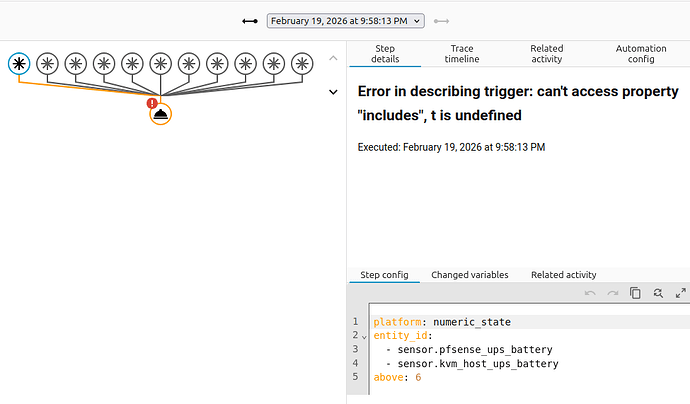Collapse the entity_id fold arrow on line 2
This screenshot has height=404, width=690.
[364, 337]
